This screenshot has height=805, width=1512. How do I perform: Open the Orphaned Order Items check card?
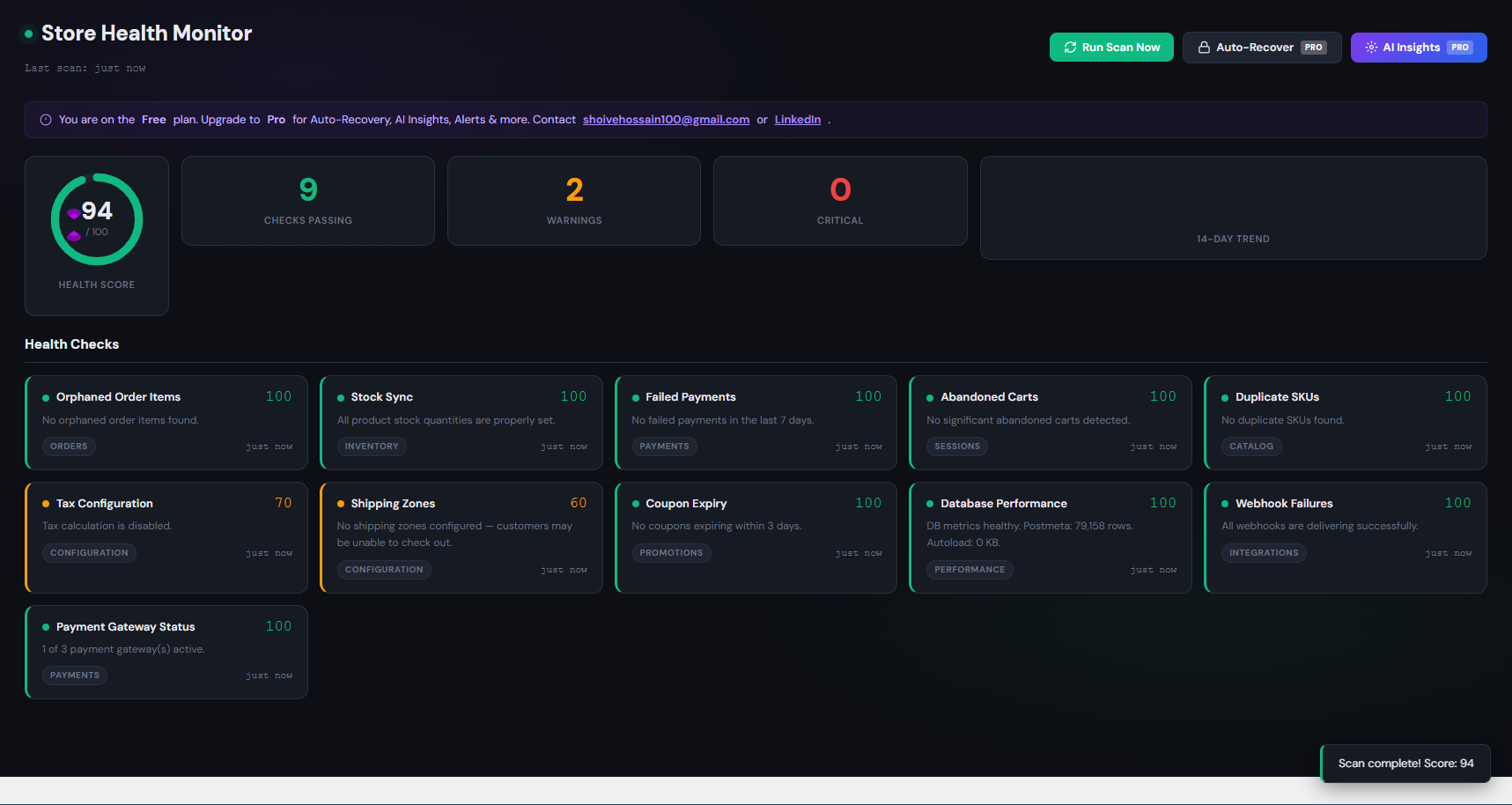166,423
